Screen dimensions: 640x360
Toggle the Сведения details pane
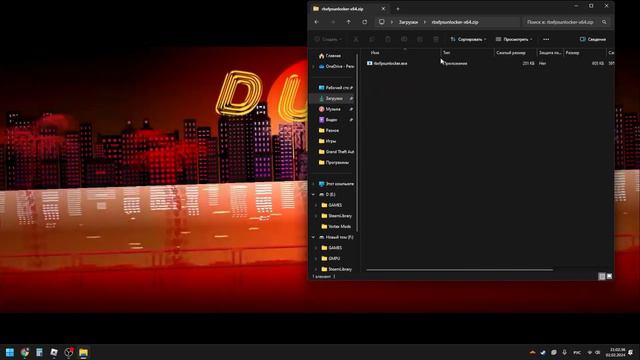coord(593,39)
